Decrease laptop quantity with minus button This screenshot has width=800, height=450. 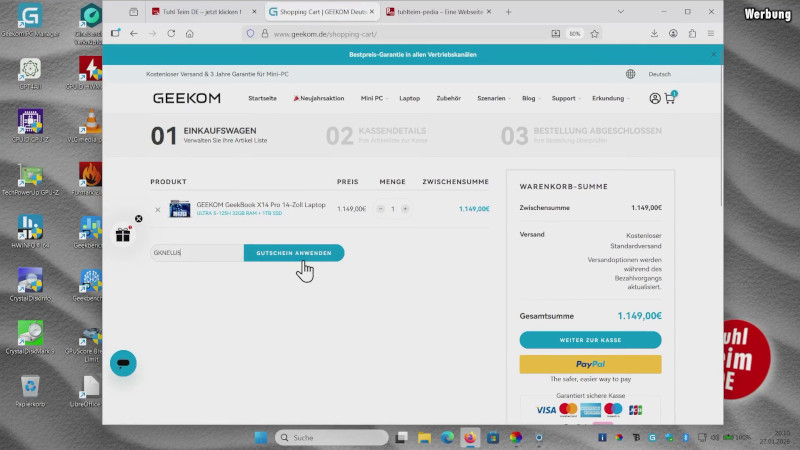pos(380,209)
